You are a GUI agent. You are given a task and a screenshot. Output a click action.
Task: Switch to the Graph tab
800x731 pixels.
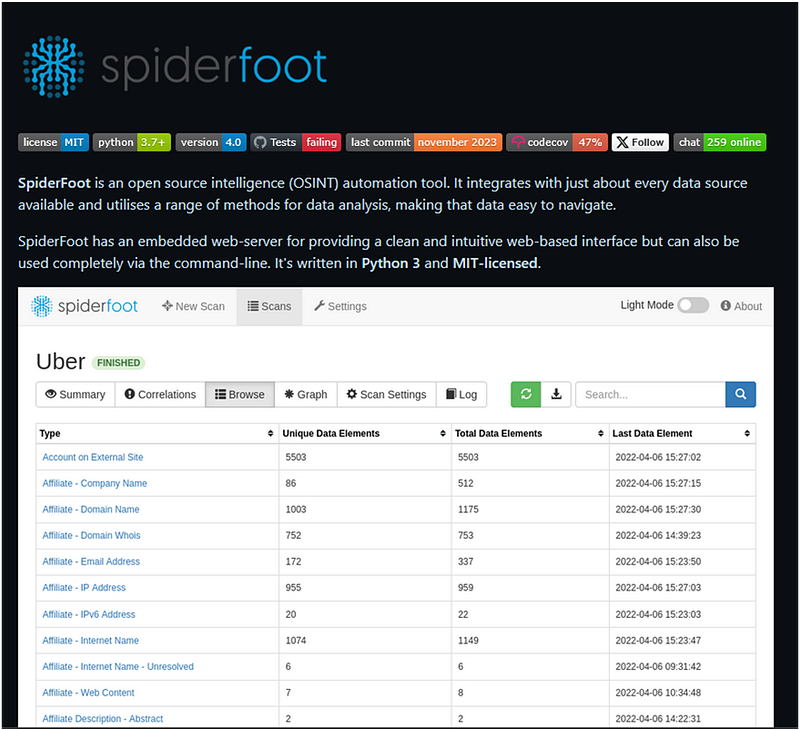pos(306,394)
